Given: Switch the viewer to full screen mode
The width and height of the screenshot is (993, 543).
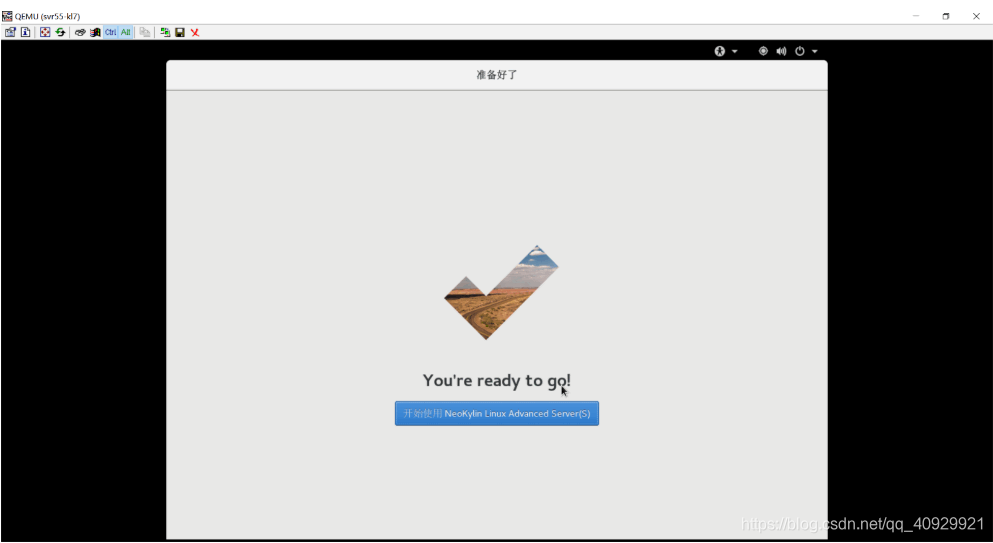Looking at the screenshot, I should [45, 32].
